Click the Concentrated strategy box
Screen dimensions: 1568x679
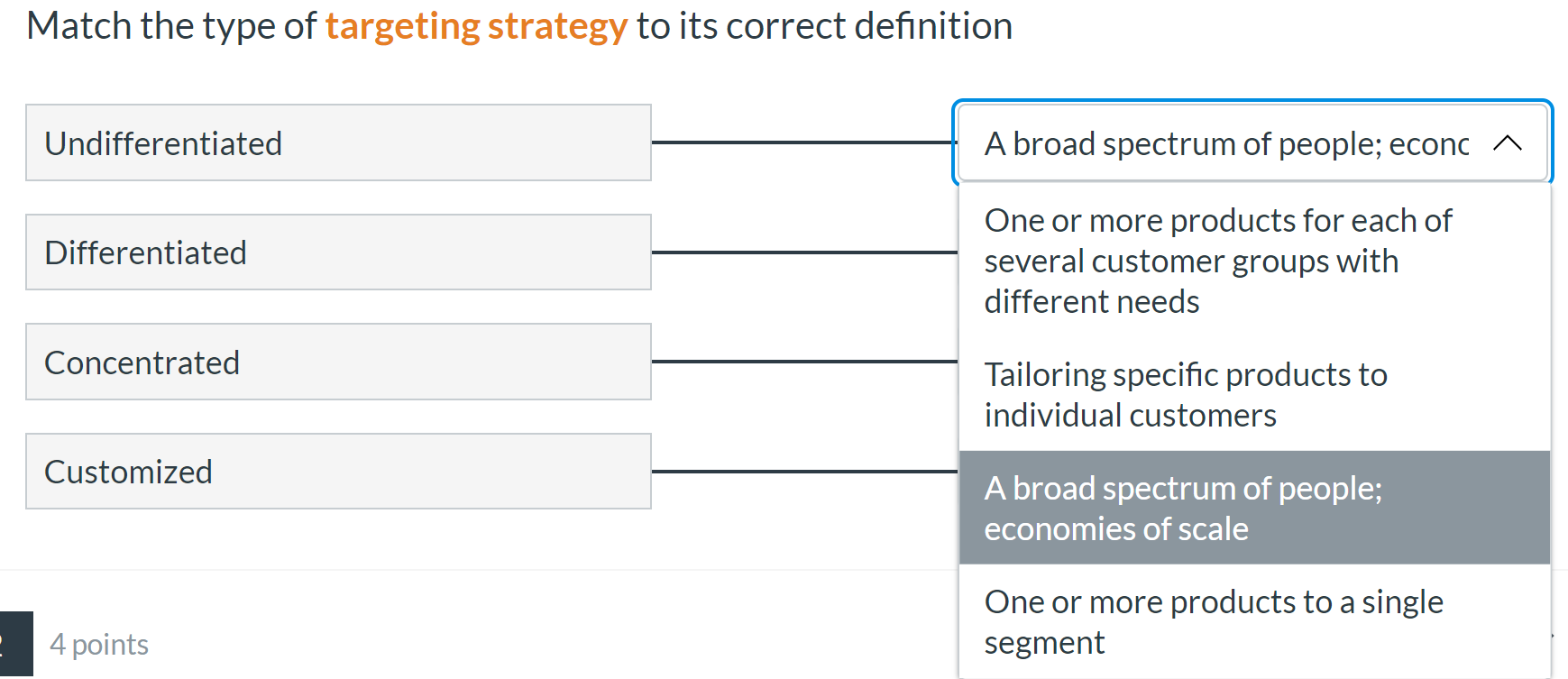click(338, 362)
